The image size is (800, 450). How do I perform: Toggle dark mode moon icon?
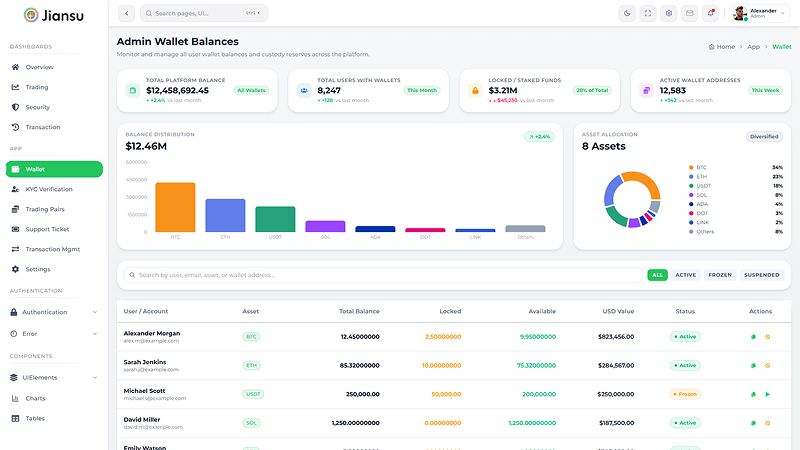coord(627,13)
